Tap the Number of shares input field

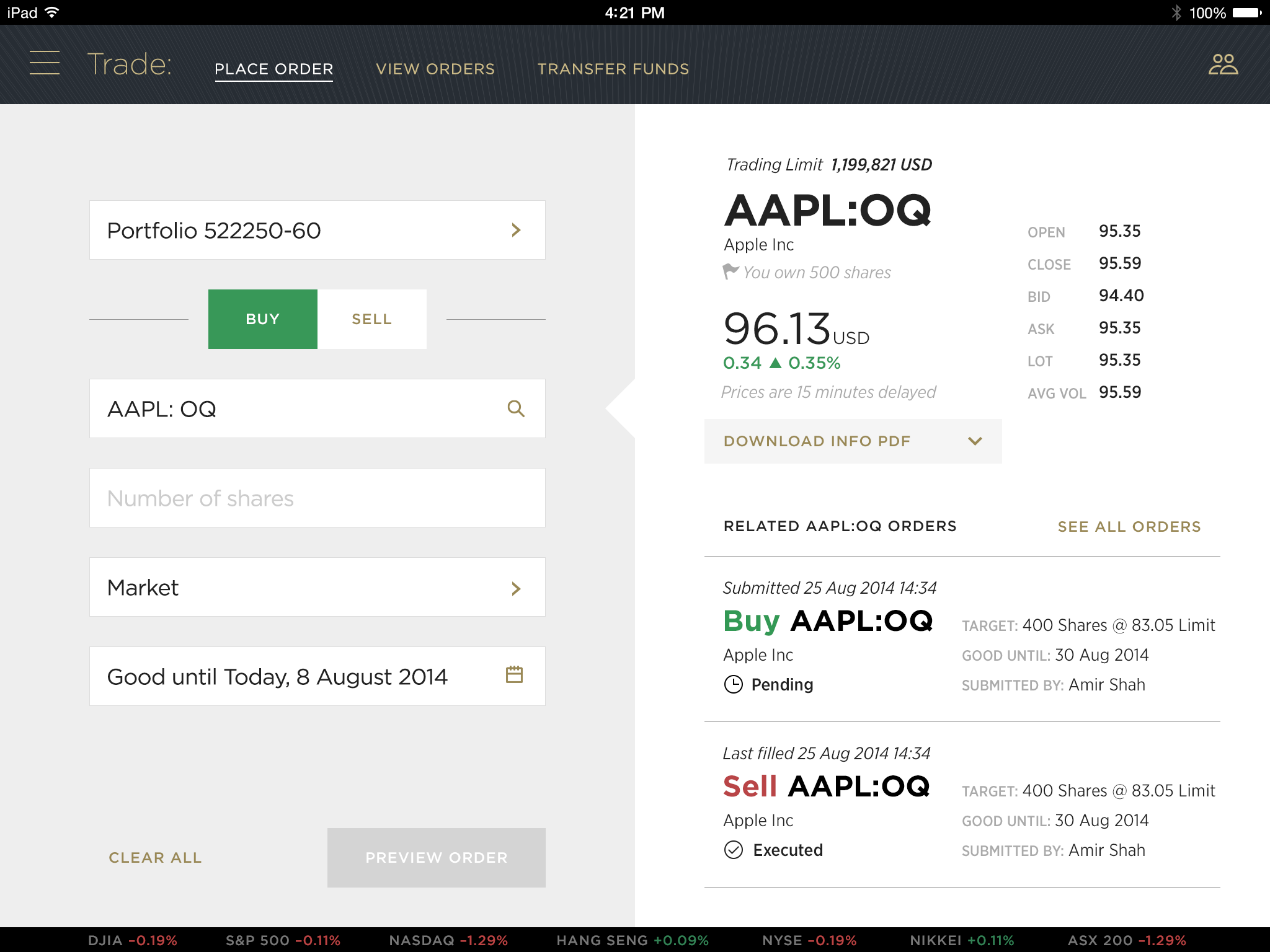[x=317, y=498]
